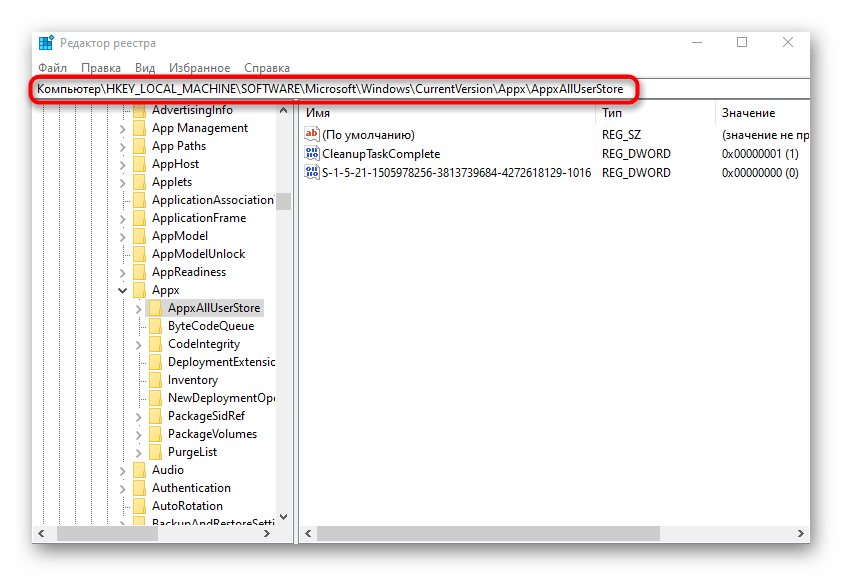Screen dimensions: 842x576
Task: Select the ApplicationAssociation folder icon
Action: pos(140,200)
